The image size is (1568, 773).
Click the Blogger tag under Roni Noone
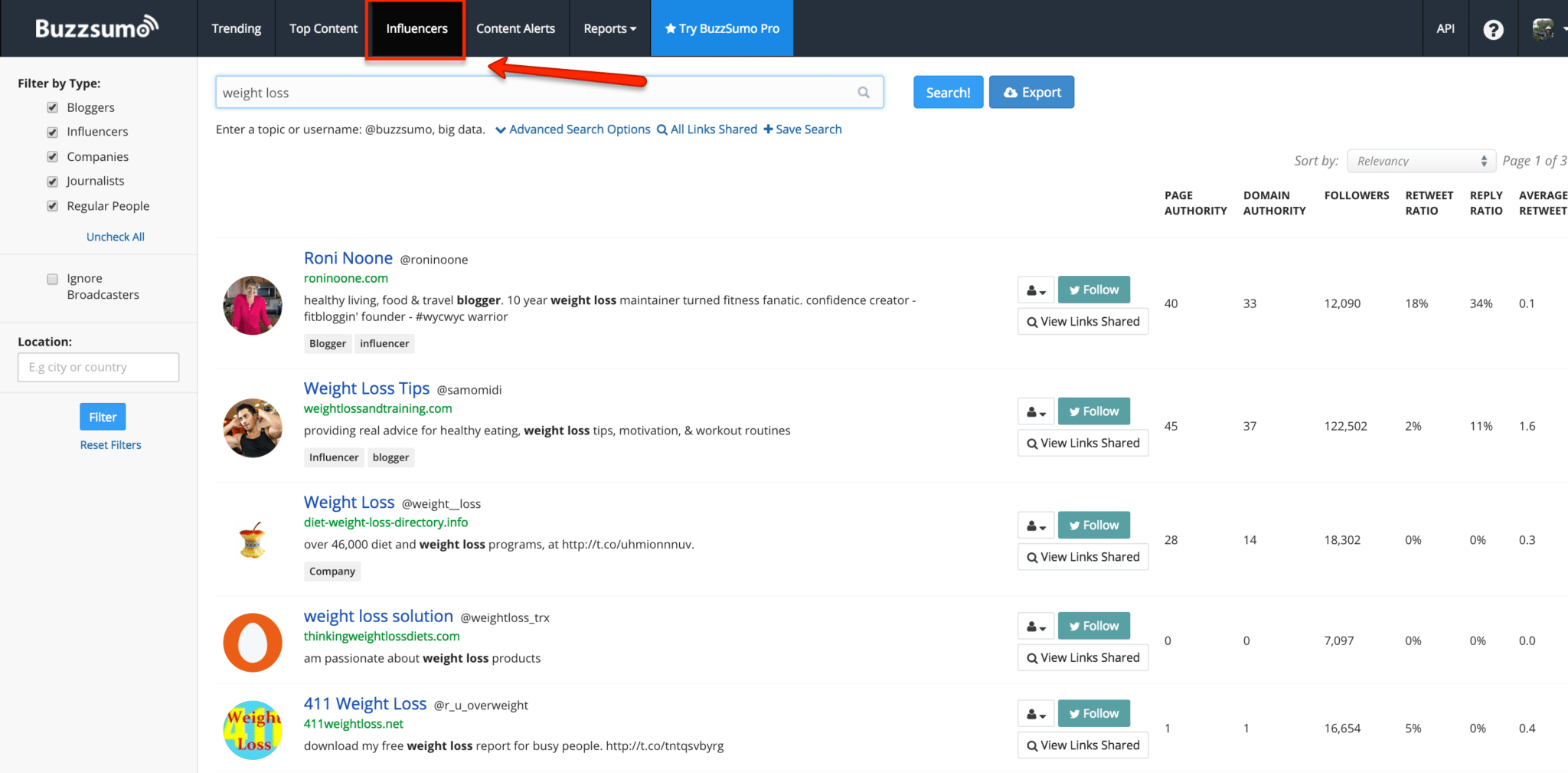point(328,344)
